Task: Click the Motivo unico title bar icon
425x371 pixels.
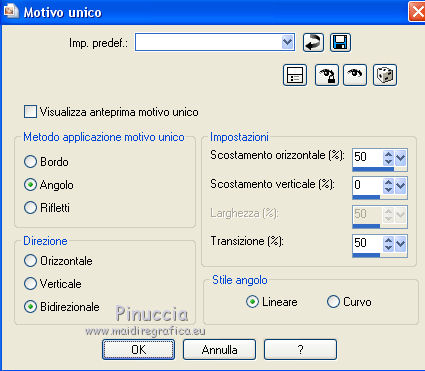Action: pyautogui.click(x=11, y=10)
